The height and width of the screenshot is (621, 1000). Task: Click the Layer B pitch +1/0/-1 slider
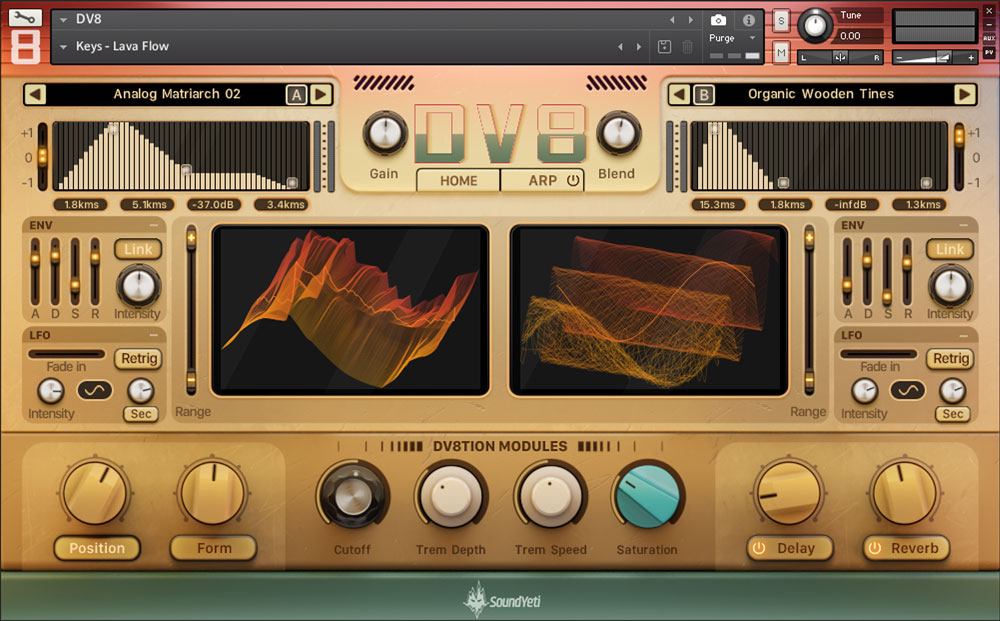click(x=959, y=157)
